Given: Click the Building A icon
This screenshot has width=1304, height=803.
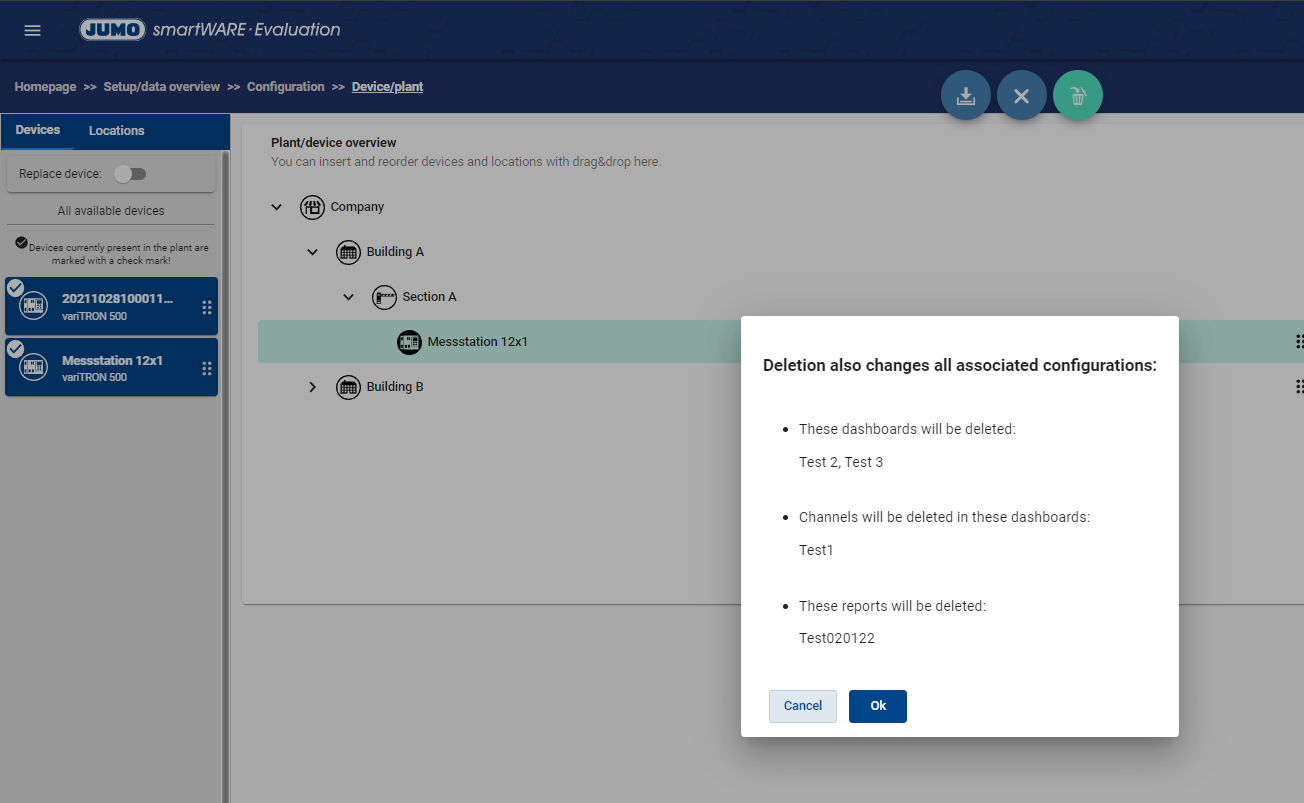Looking at the screenshot, I should coord(348,252).
